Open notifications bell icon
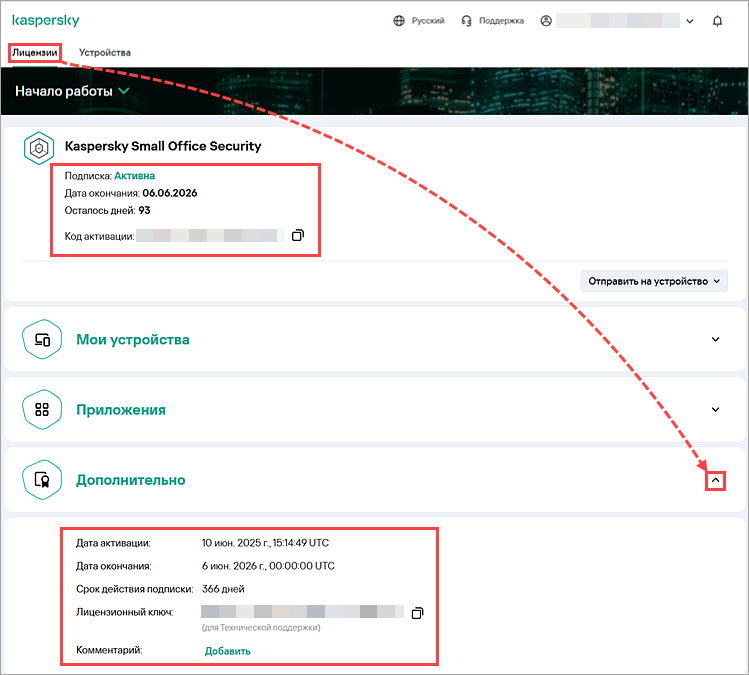 click(x=717, y=21)
